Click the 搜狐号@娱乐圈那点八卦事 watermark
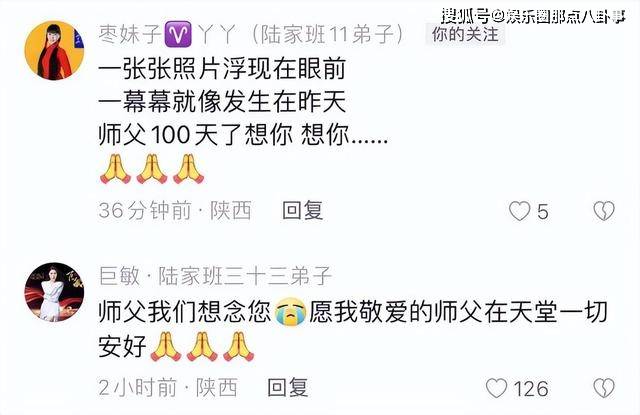Viewport: 640px width, 415px height. [x=533, y=16]
